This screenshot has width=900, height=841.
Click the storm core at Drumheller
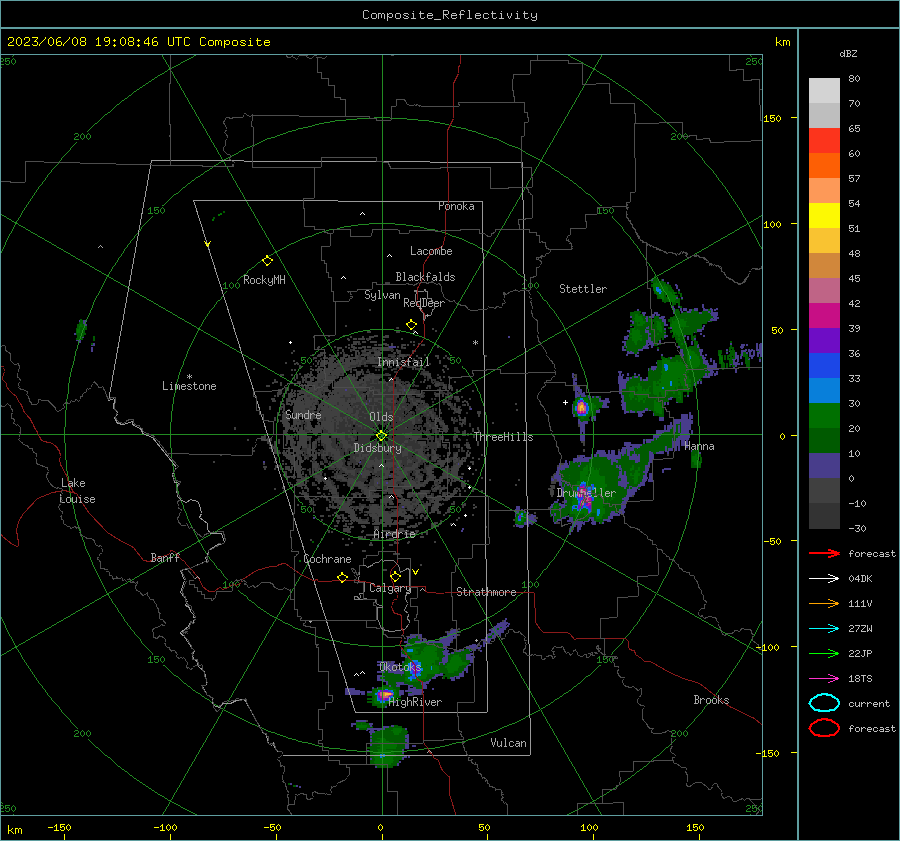584,497
